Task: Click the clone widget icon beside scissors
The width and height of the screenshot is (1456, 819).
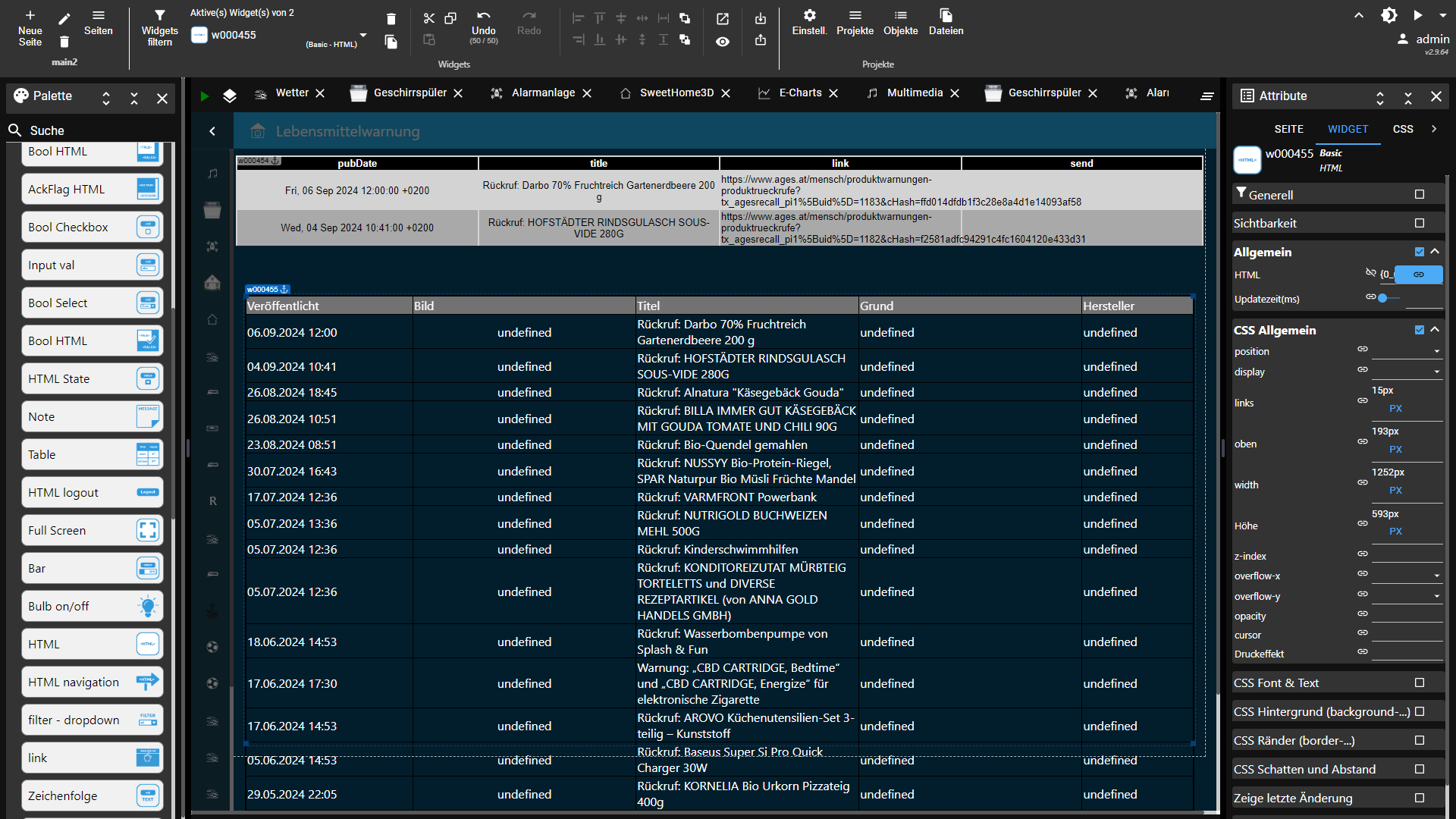Action: pos(450,18)
